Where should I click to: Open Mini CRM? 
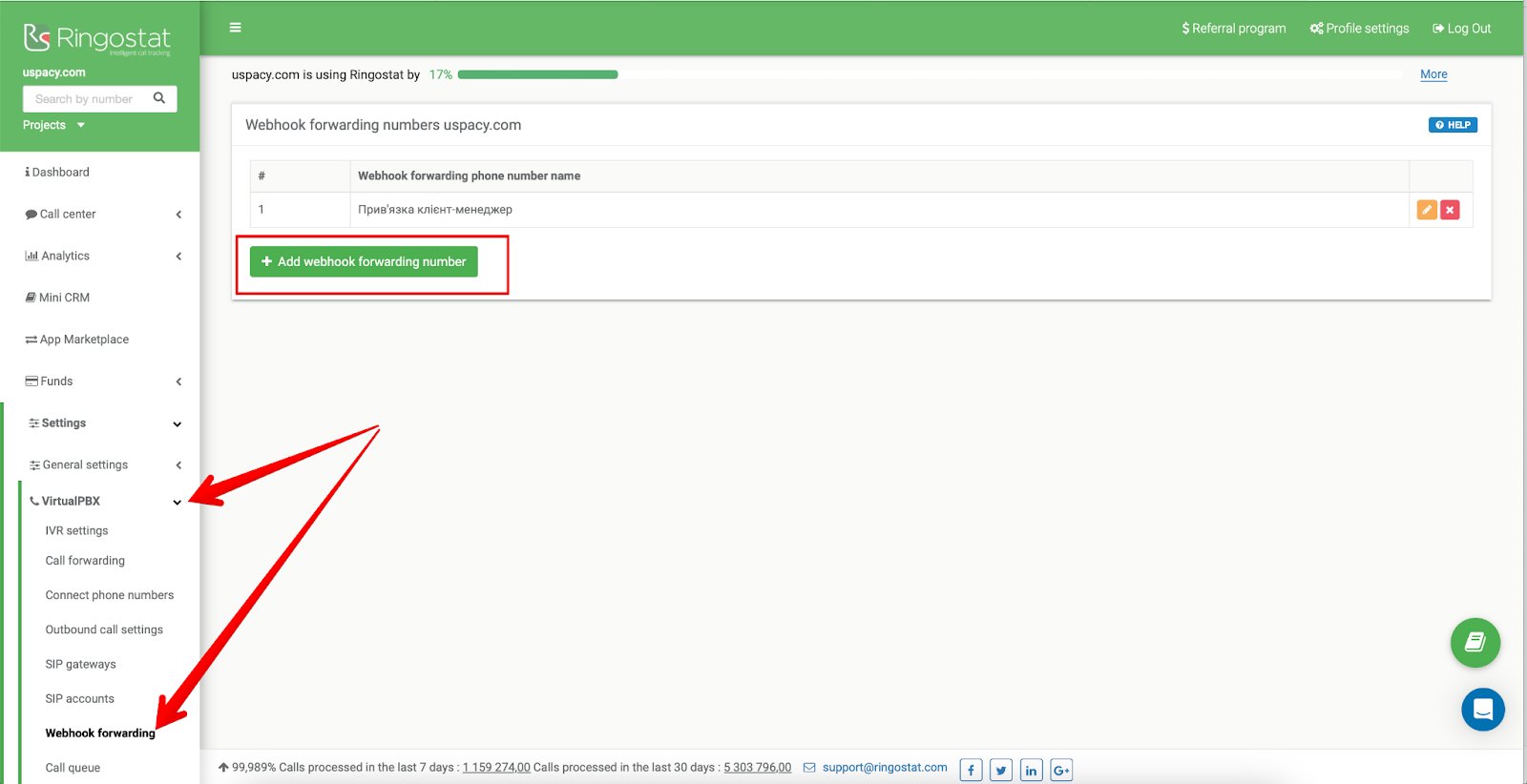pos(57,298)
